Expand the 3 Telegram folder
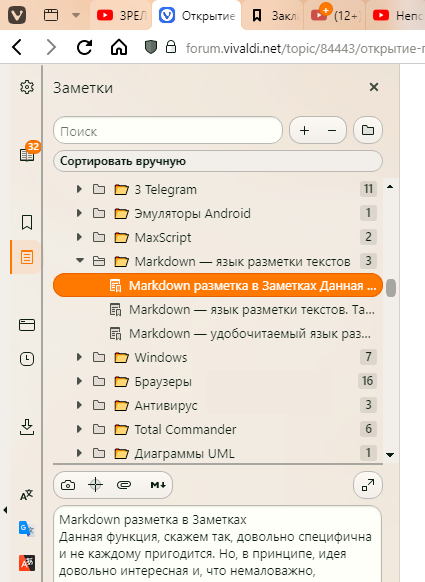 [x=79, y=189]
